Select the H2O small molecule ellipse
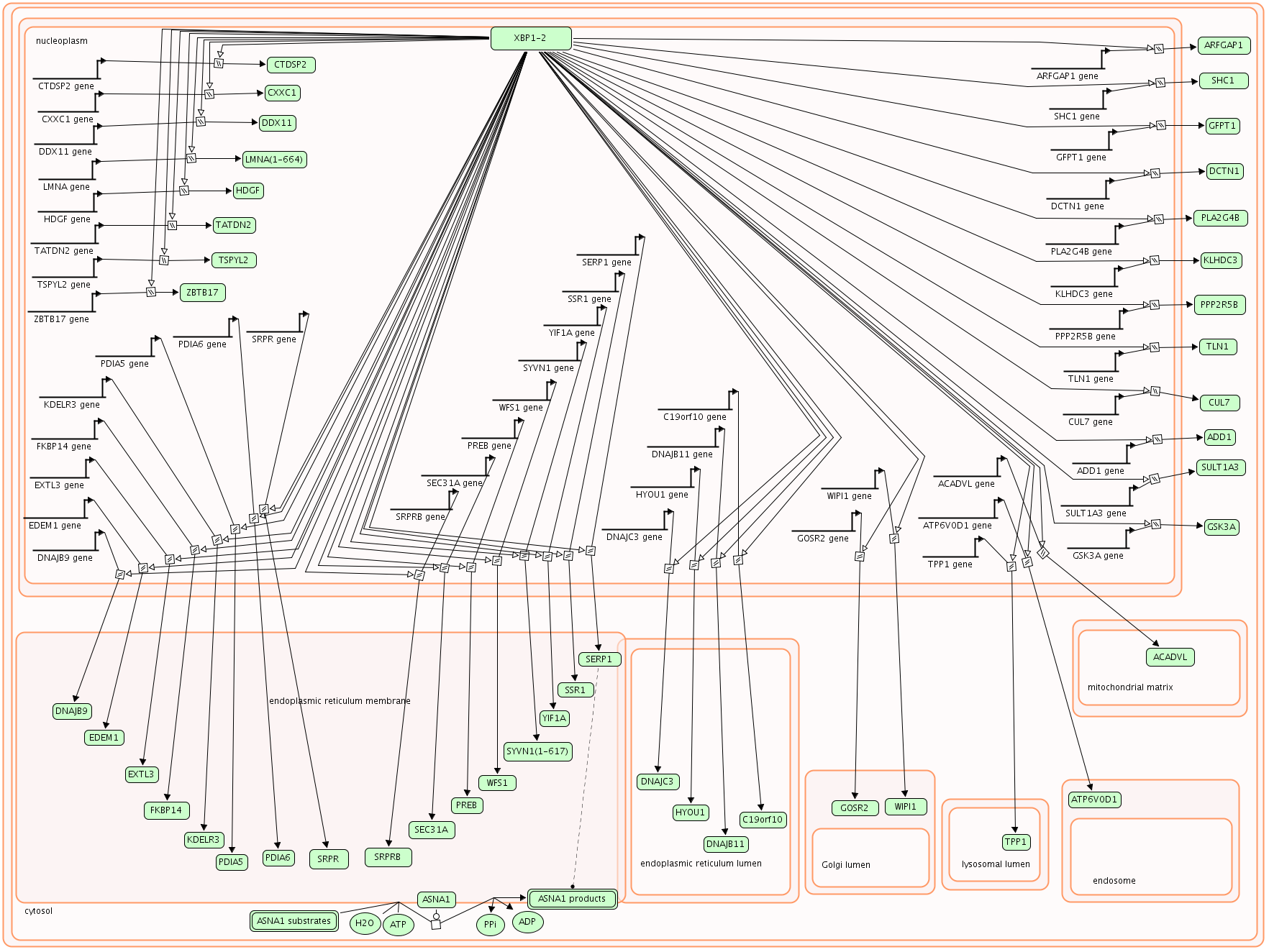The width and height of the screenshot is (1269, 952). click(x=365, y=923)
